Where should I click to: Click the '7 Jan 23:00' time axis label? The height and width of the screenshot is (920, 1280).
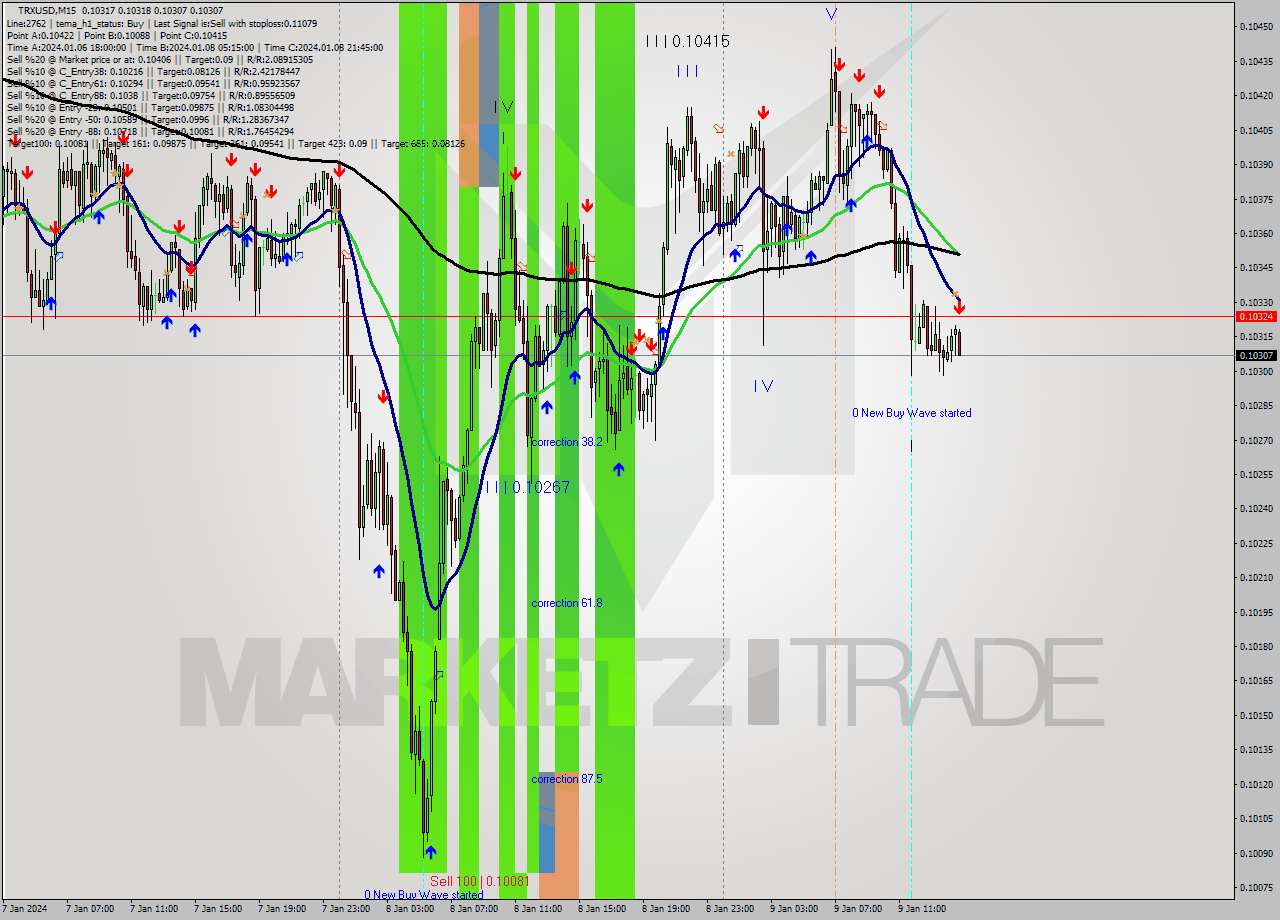click(345, 909)
